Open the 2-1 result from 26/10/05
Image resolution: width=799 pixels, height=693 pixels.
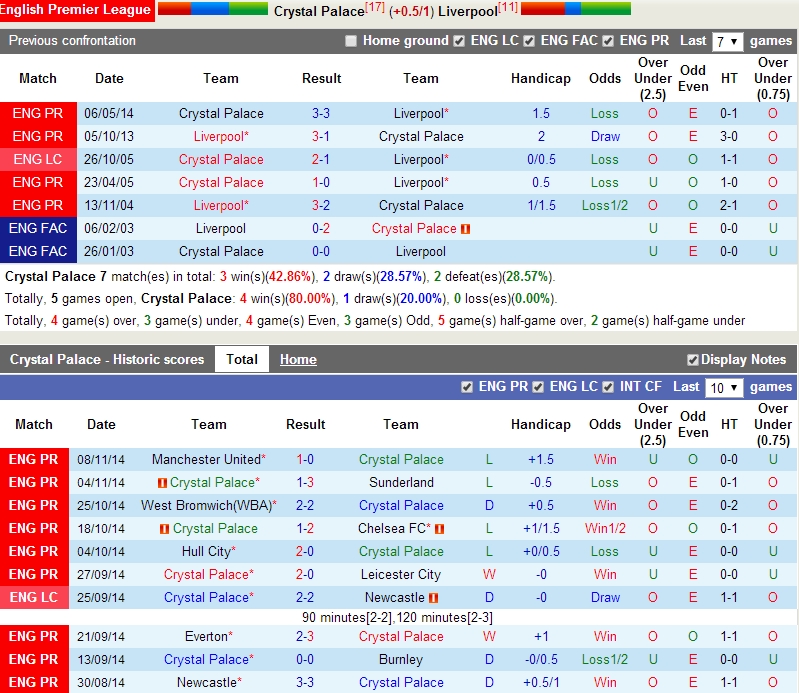click(x=321, y=159)
